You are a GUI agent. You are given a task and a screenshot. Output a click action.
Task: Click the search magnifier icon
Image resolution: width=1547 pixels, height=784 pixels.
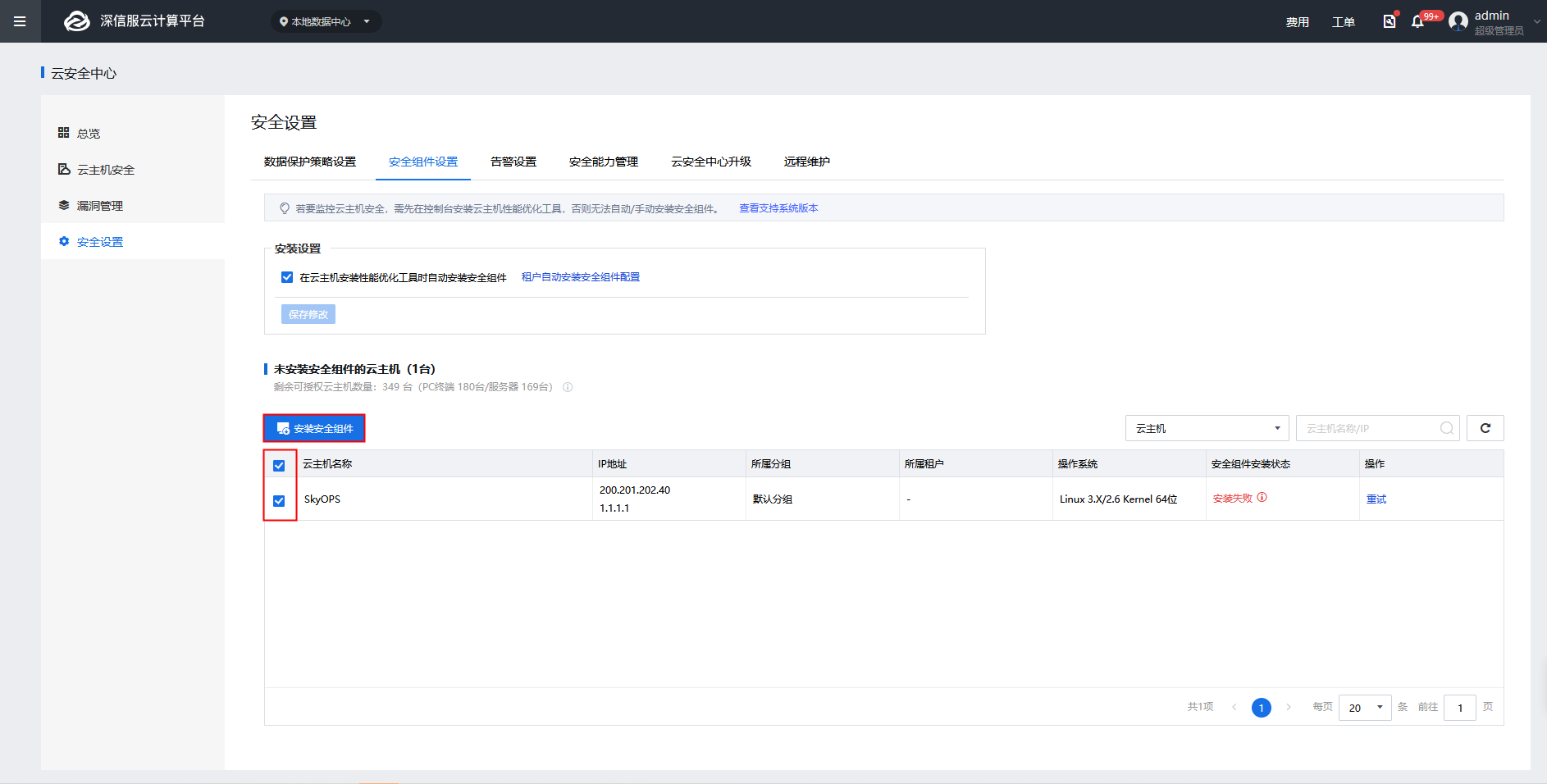pos(1447,428)
